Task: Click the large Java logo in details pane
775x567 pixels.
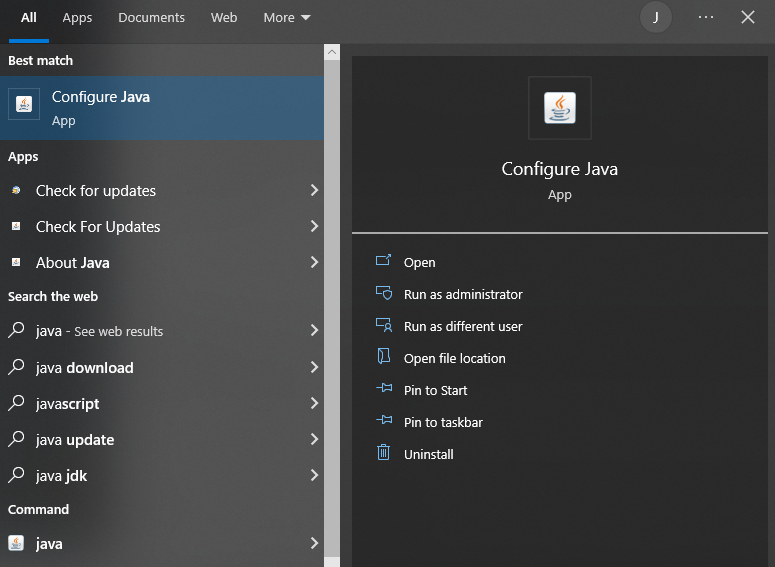Action: point(560,108)
